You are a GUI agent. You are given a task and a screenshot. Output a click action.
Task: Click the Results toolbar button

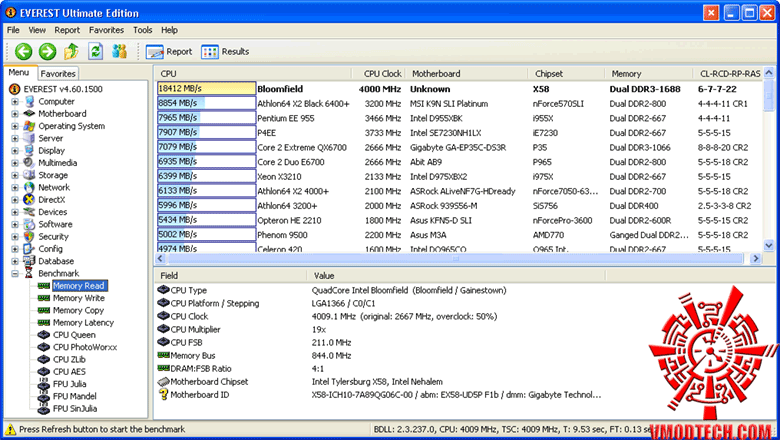coord(225,51)
